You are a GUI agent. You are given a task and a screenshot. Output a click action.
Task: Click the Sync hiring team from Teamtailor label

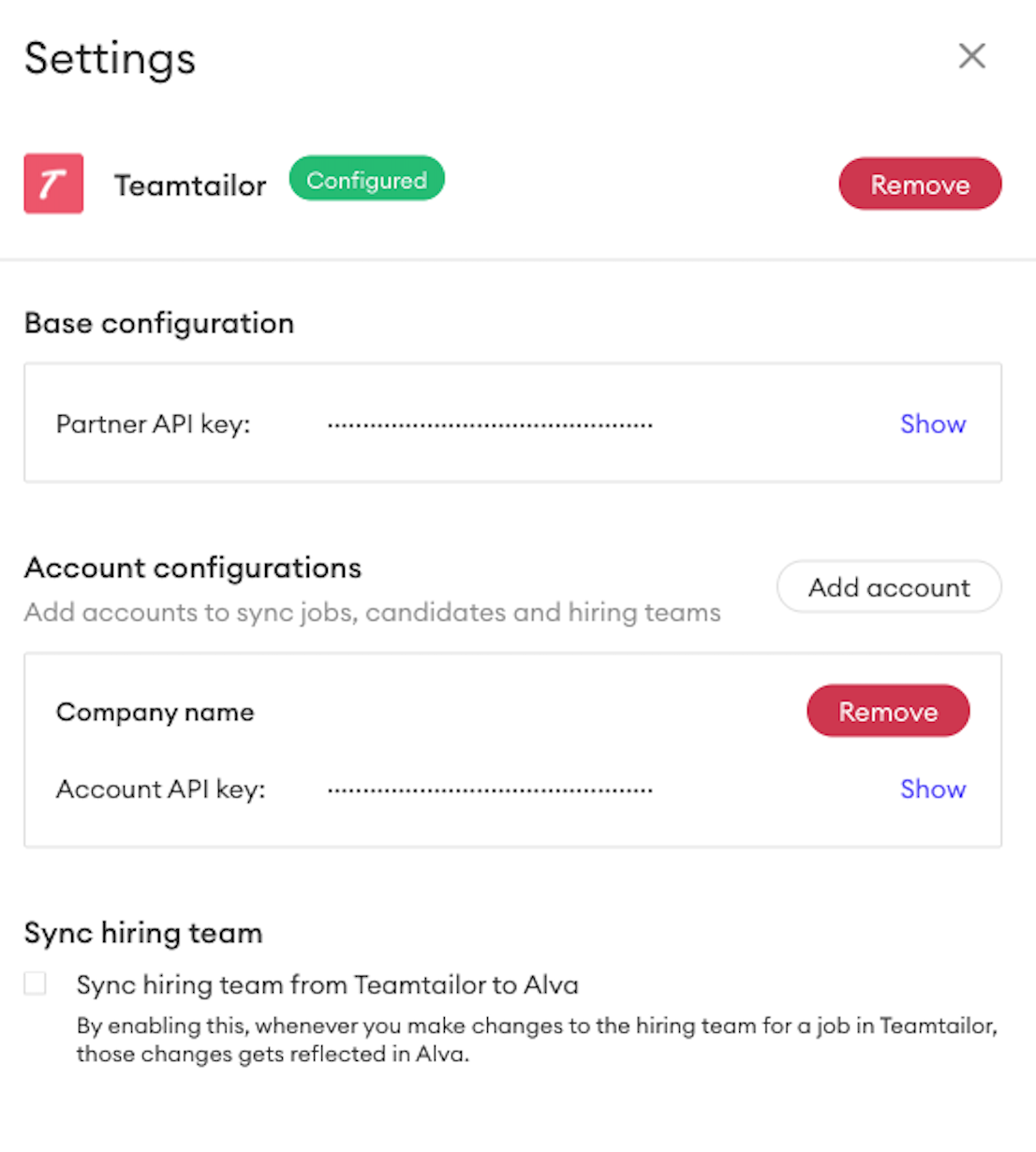(328, 985)
